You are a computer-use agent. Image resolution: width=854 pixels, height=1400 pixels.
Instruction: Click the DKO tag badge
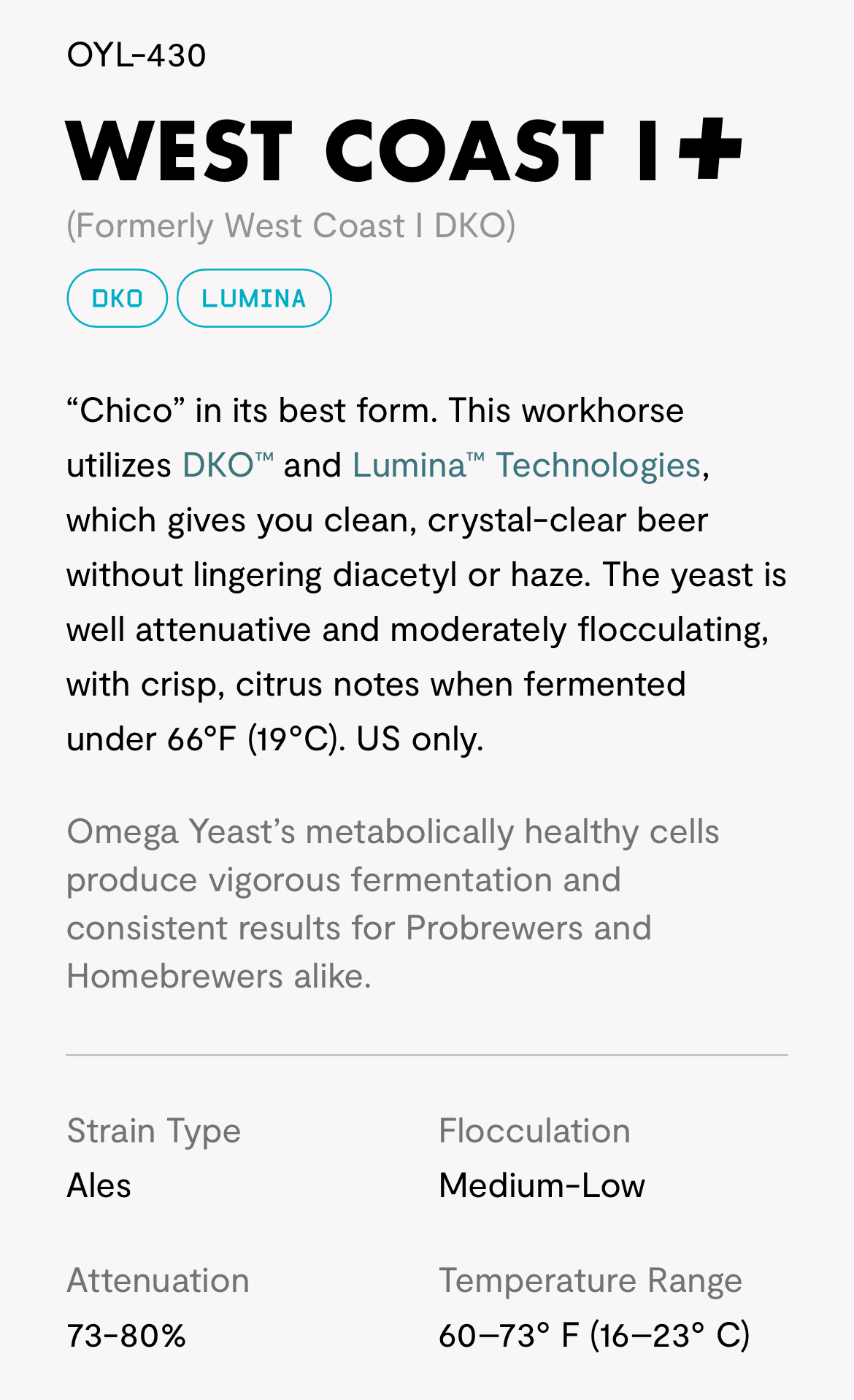pyautogui.click(x=118, y=298)
